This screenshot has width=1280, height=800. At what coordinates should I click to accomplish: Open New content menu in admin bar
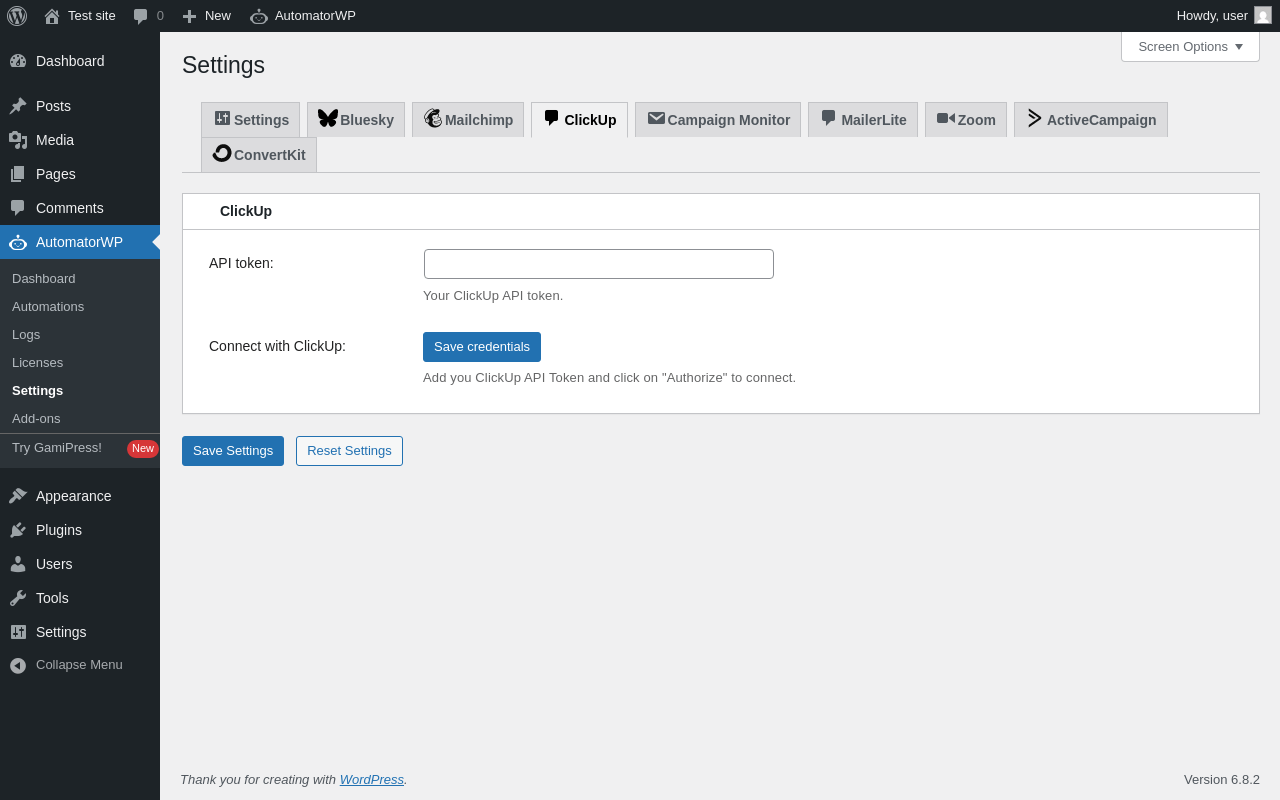(207, 16)
